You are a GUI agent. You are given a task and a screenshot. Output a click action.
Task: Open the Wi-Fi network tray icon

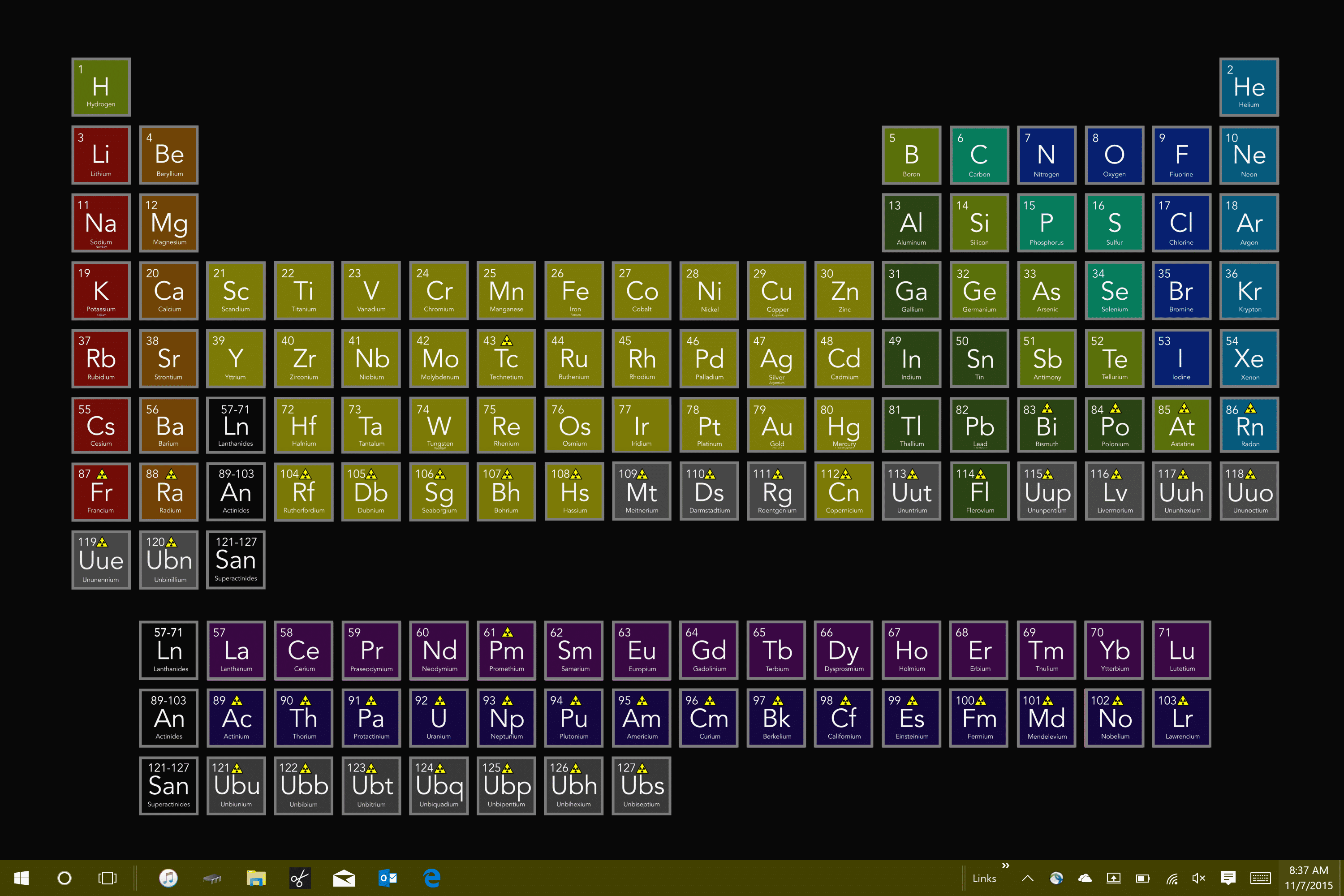coord(1172,878)
